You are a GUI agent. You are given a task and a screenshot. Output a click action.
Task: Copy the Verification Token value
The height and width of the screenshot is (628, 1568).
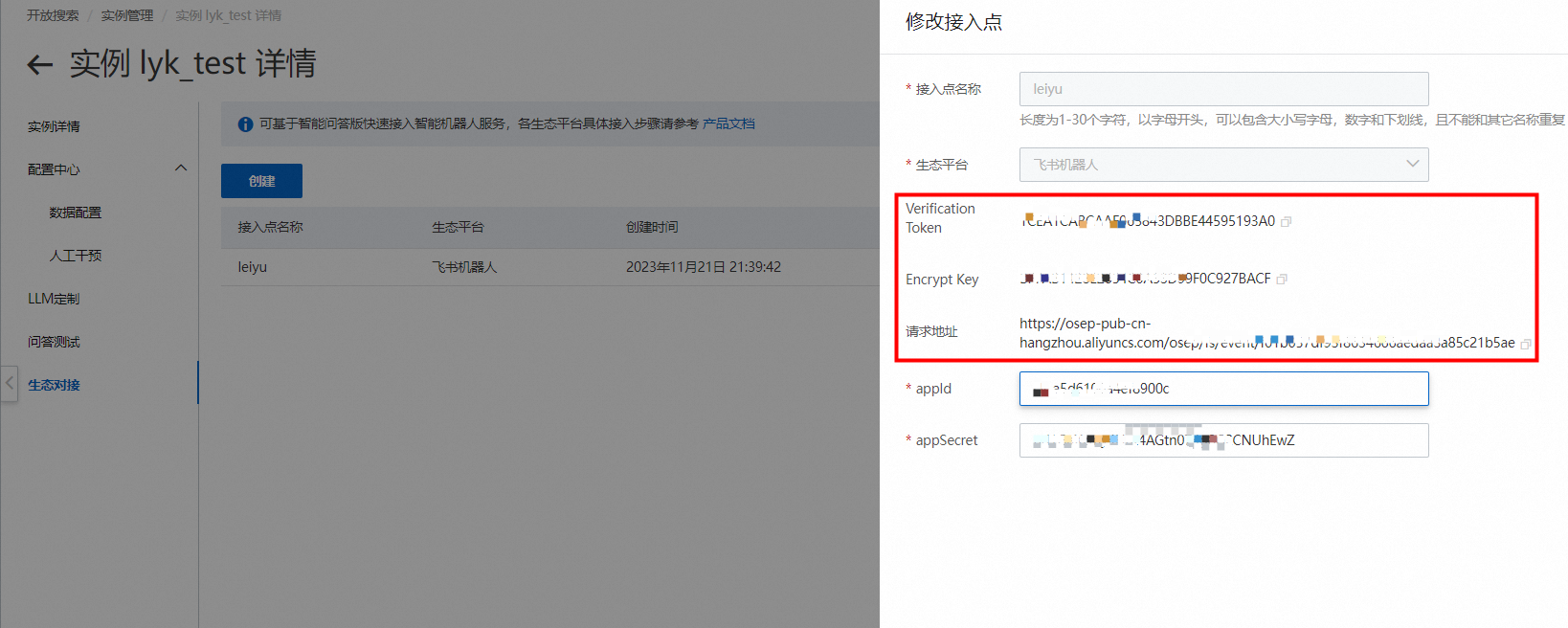[1286, 222]
